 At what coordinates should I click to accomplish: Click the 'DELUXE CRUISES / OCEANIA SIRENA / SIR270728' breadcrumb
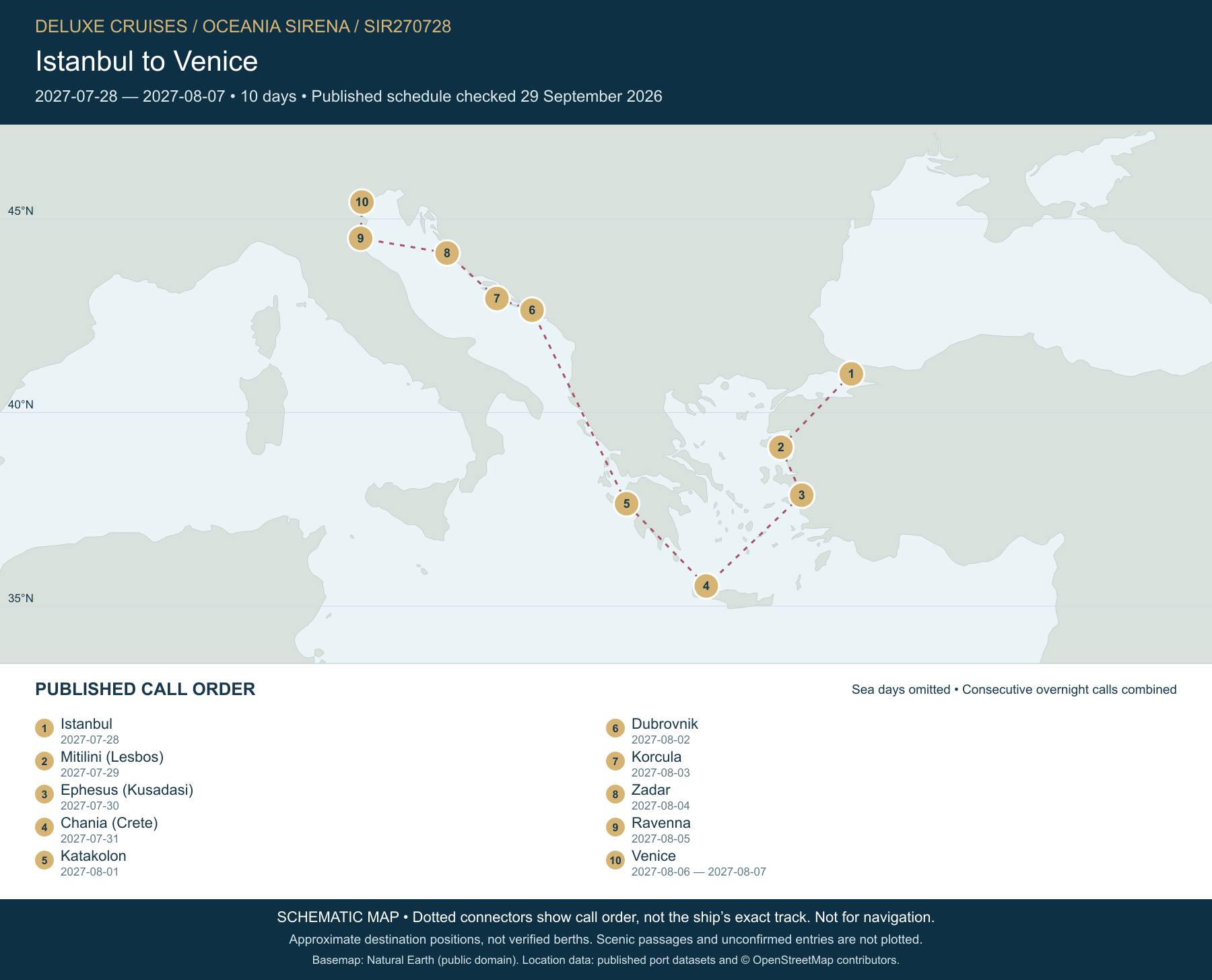coord(243,26)
